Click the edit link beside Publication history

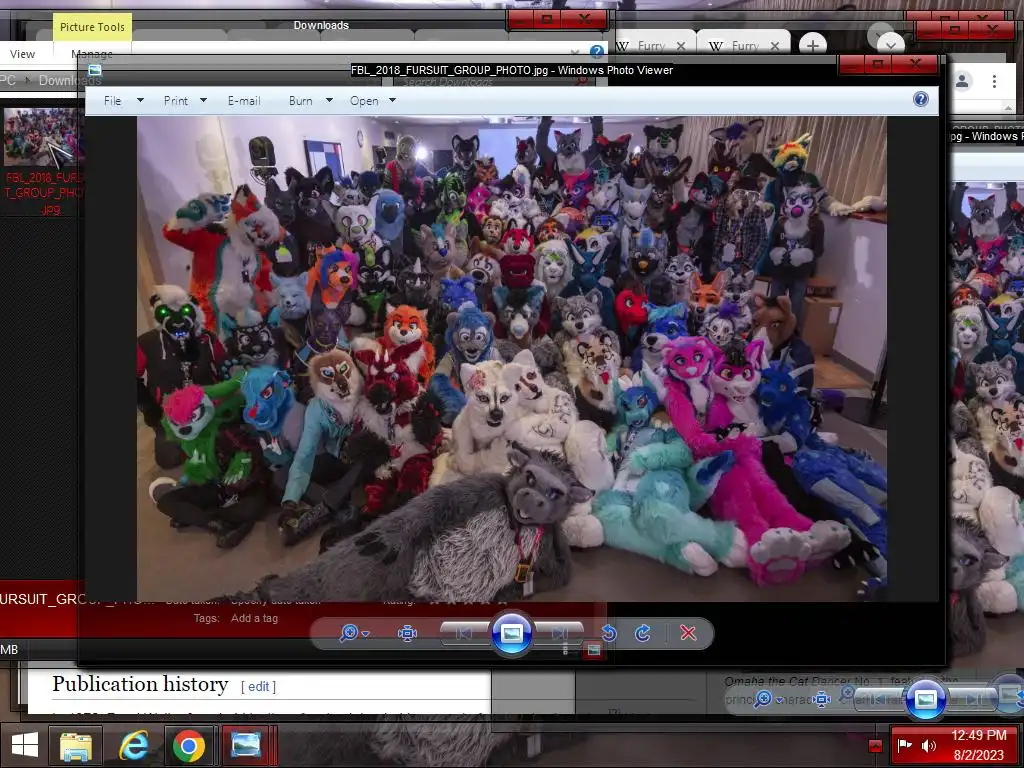258,686
